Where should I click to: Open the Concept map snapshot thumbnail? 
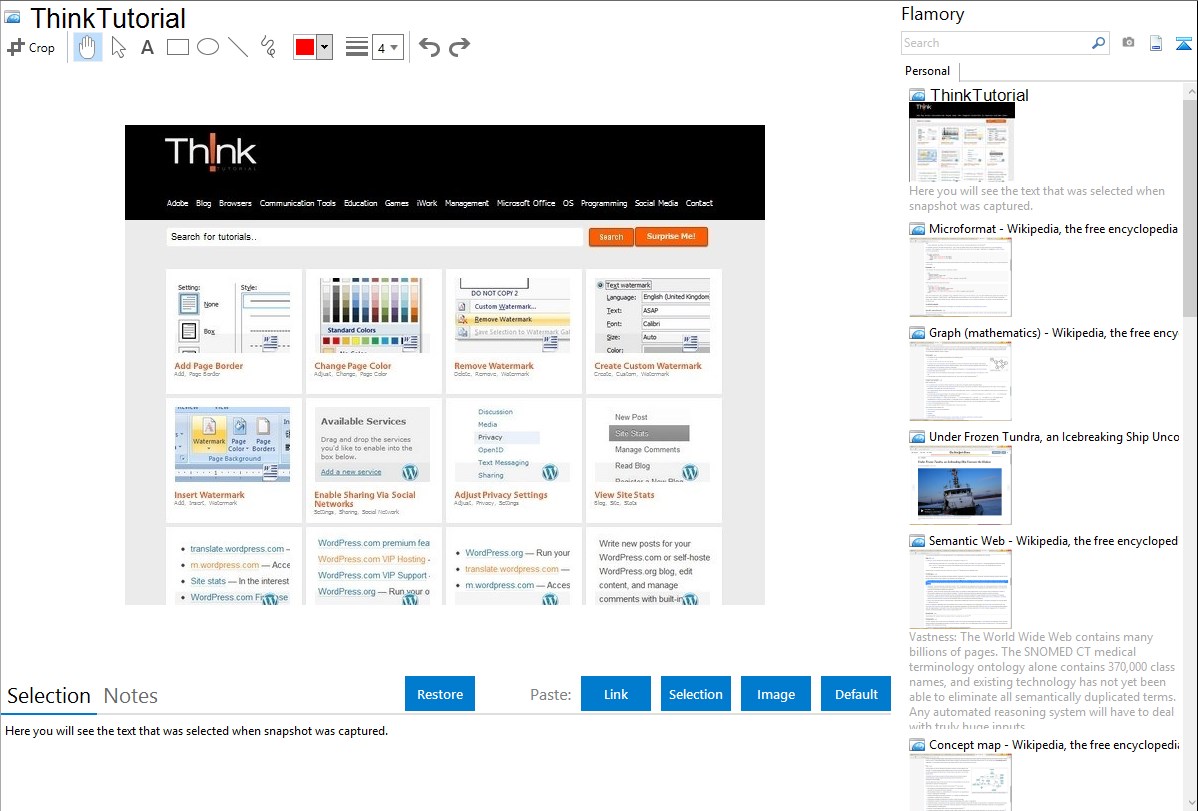click(960, 782)
